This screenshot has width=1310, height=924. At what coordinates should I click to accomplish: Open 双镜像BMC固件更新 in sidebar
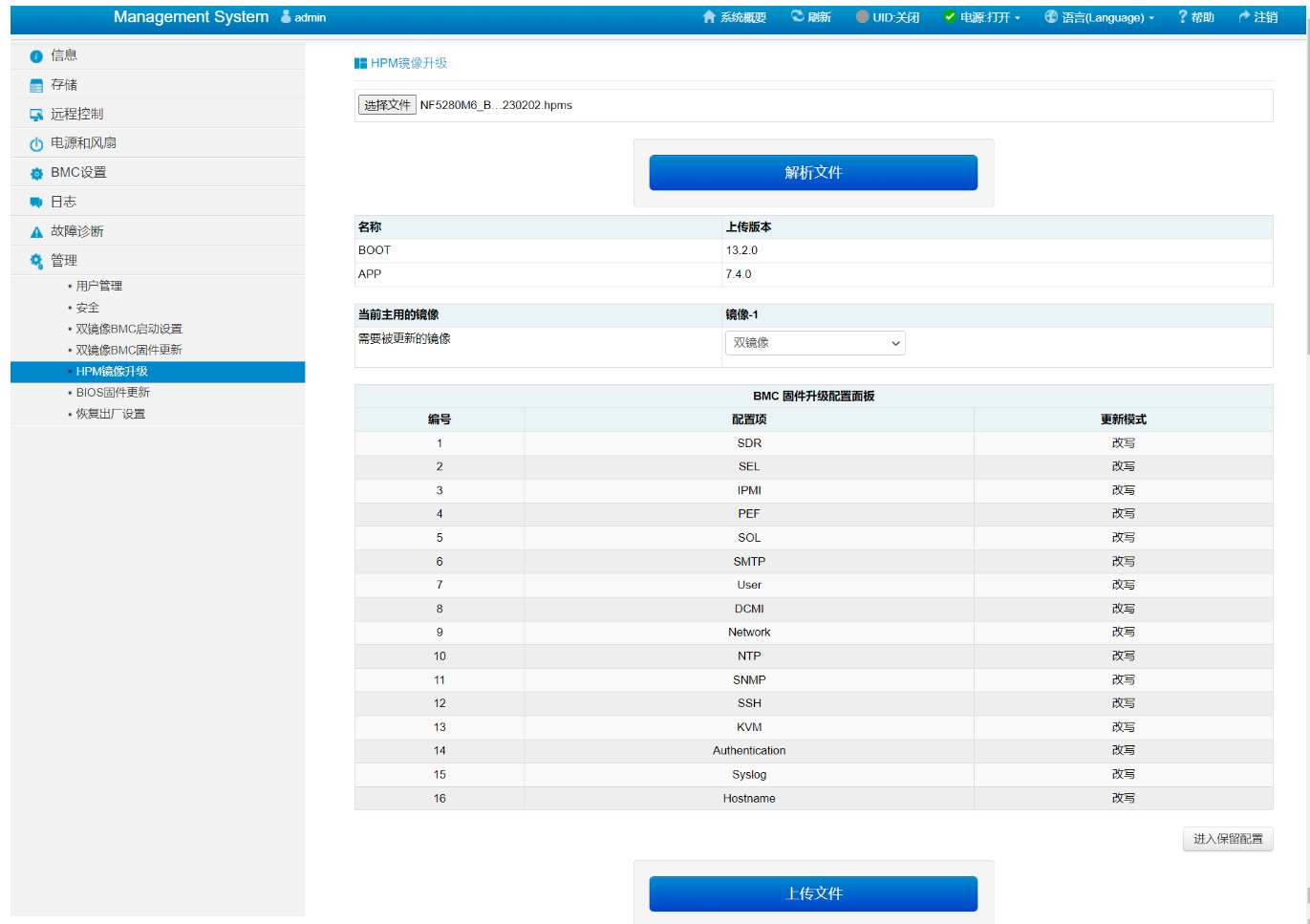[129, 350]
